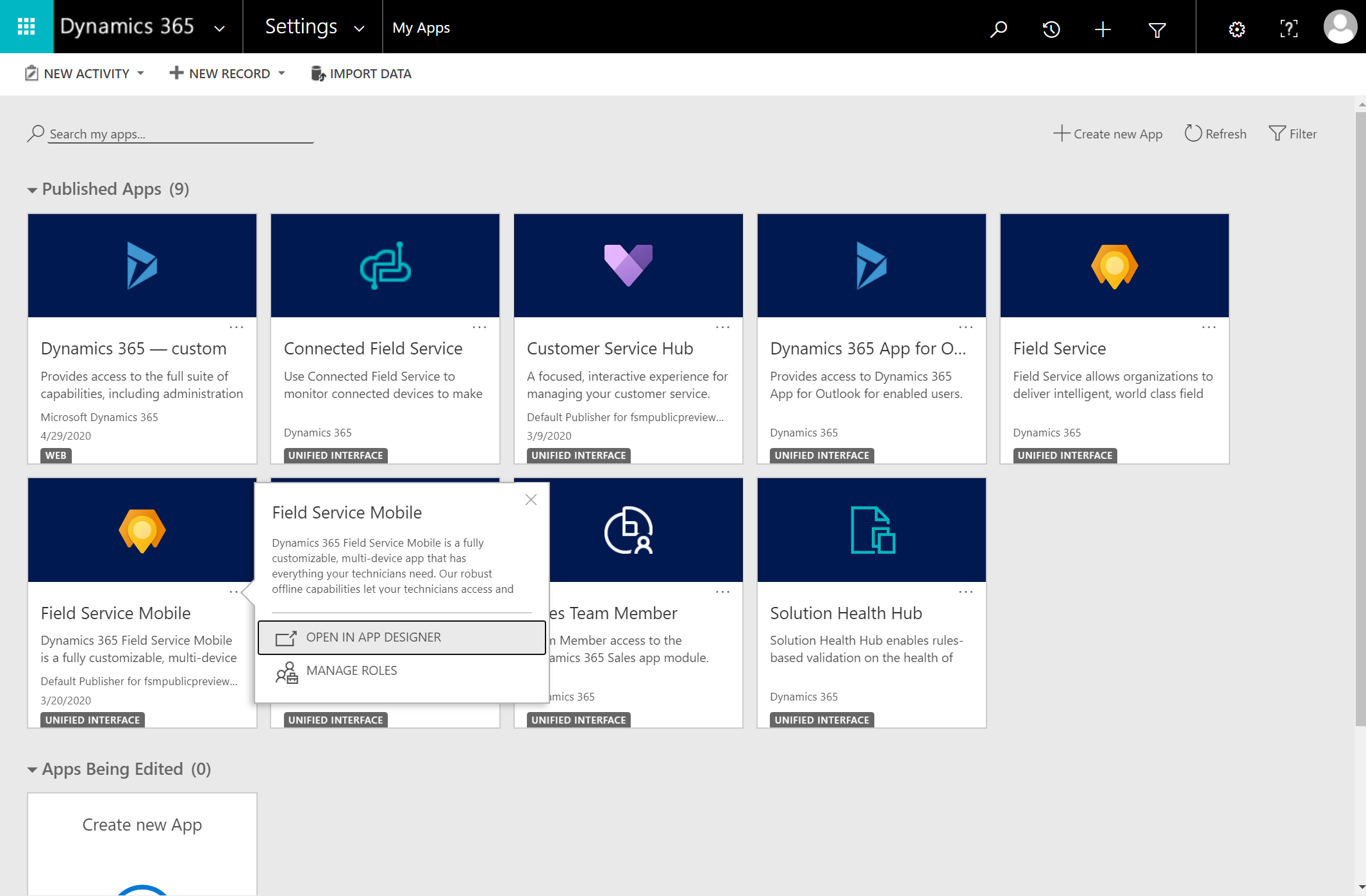Click the WEB badge on Dynamics 365 — custom

click(56, 456)
